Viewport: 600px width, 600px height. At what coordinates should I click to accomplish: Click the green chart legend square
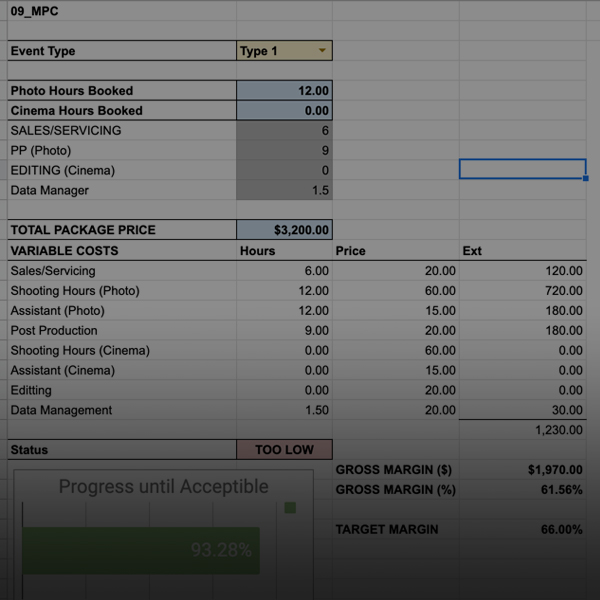(290, 508)
